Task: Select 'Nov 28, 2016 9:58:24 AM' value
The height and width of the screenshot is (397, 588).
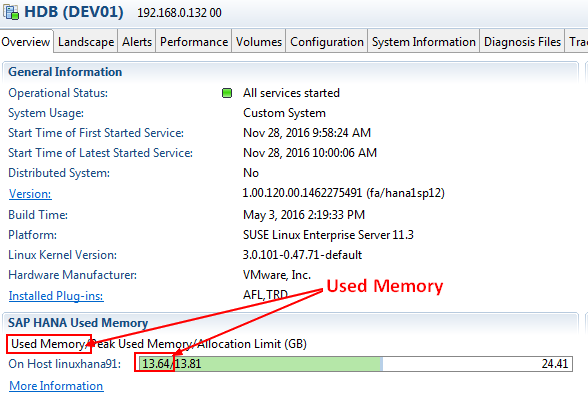Action: pyautogui.click(x=307, y=133)
